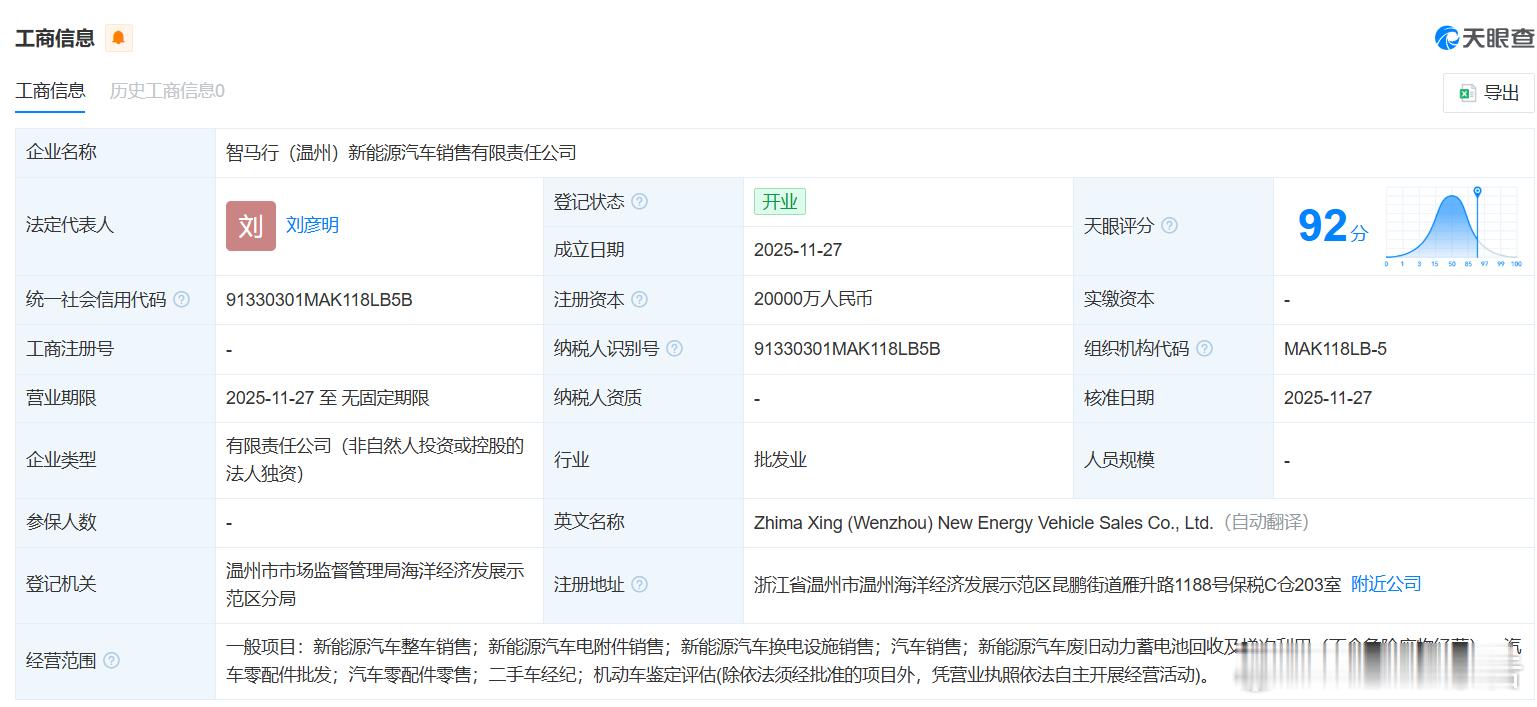The height and width of the screenshot is (707, 1537).
Task: Click the 导出 export button
Action: tap(1488, 92)
